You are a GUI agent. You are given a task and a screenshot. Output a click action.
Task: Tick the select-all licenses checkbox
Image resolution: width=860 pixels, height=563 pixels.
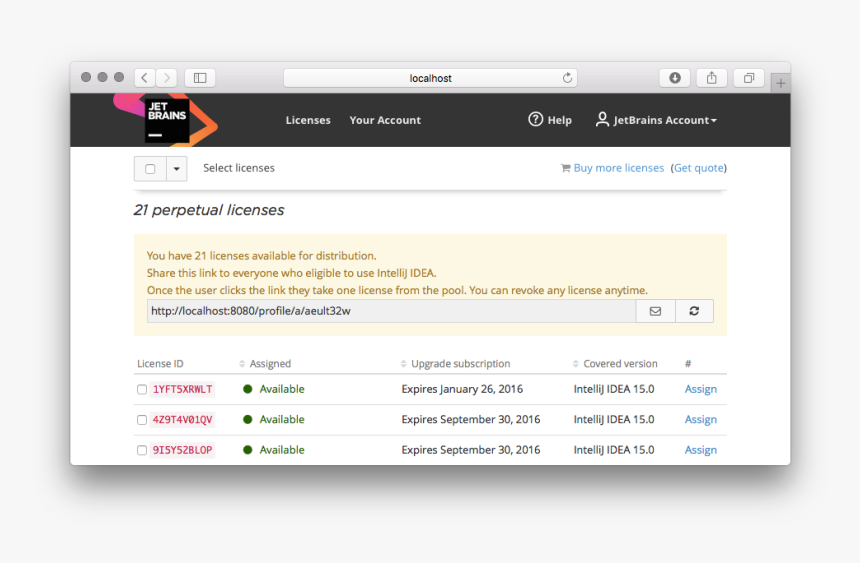pyautogui.click(x=150, y=169)
